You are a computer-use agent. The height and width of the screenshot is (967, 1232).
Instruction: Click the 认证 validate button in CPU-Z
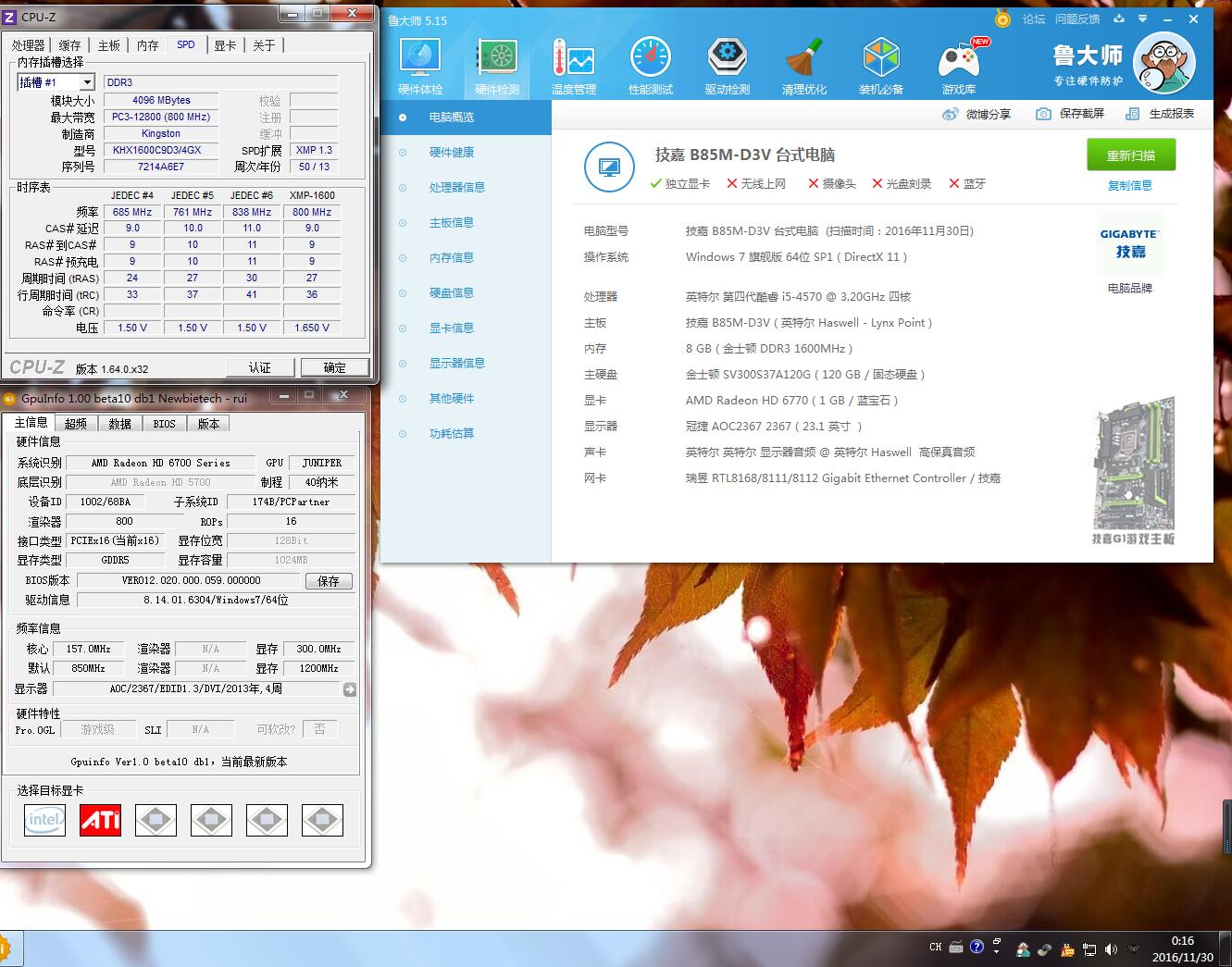tap(259, 367)
